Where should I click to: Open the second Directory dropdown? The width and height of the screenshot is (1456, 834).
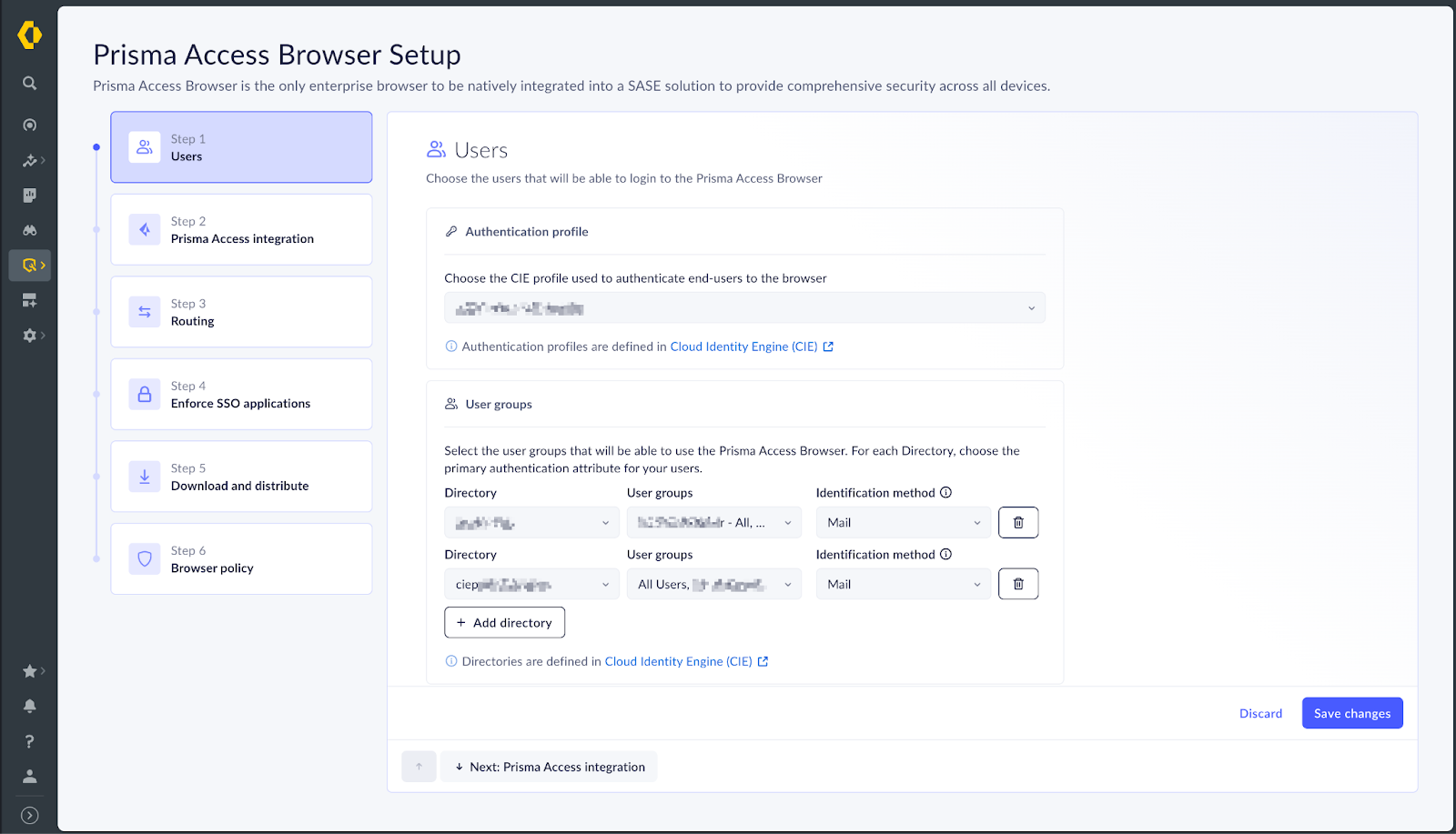(531, 585)
